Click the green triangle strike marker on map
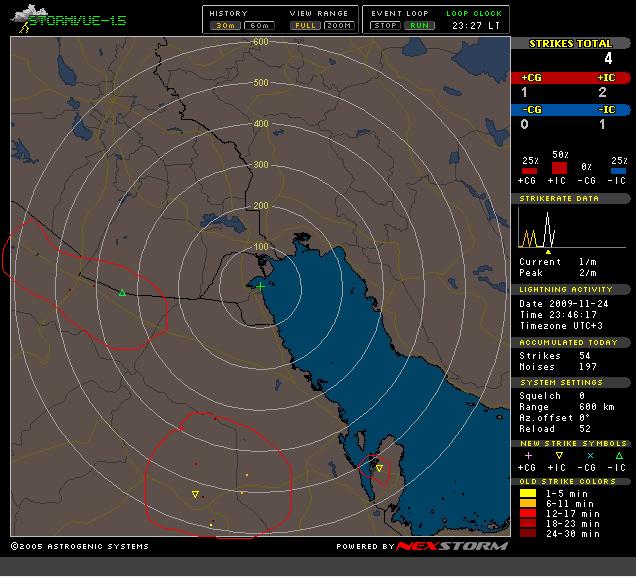The width and height of the screenshot is (636, 578). coord(122,292)
